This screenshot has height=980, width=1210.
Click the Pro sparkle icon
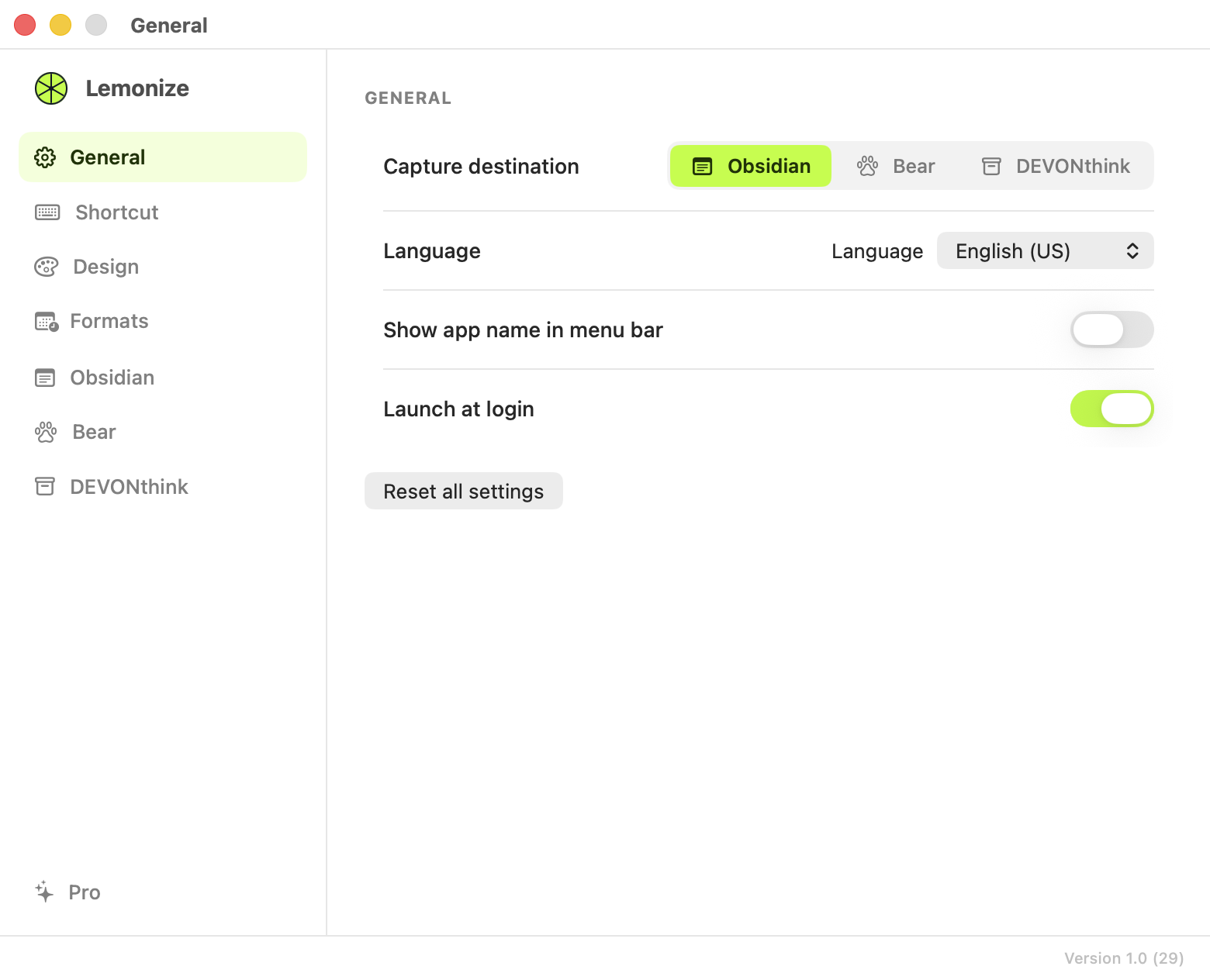44,892
